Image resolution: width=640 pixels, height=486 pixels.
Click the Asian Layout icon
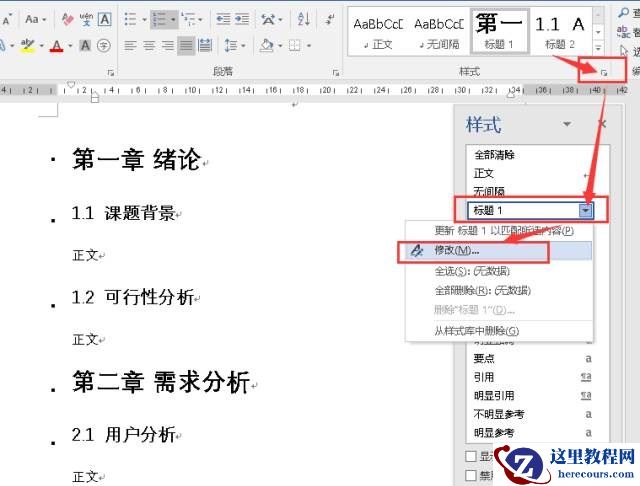[268, 19]
